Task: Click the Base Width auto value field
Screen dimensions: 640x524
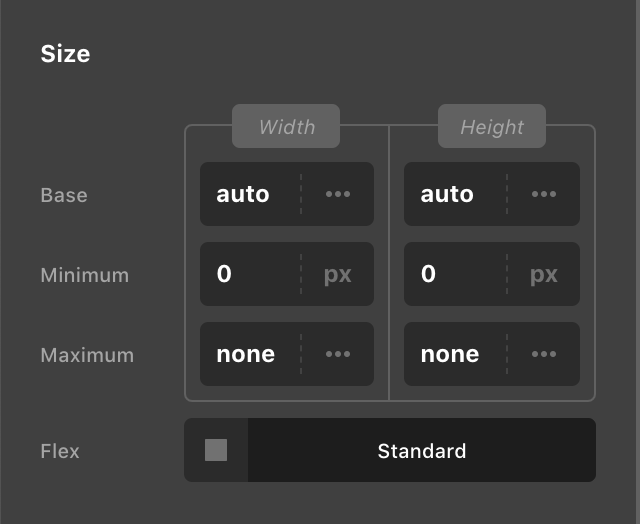Action: pos(250,194)
